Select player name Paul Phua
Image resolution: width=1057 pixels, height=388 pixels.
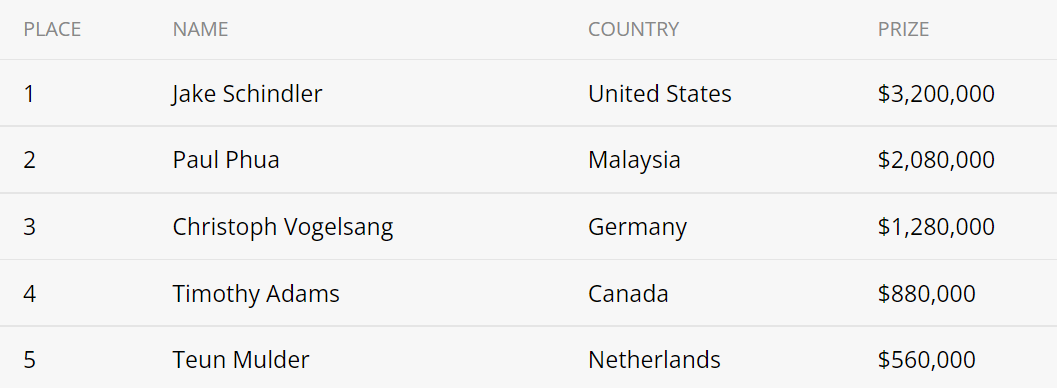tap(226, 160)
